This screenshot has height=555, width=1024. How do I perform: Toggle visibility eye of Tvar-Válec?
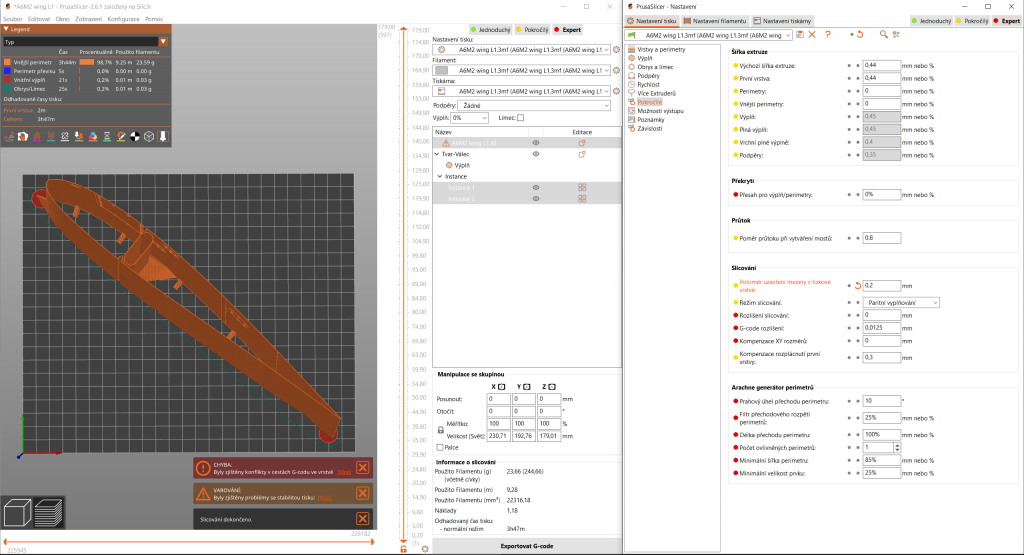coord(536,154)
